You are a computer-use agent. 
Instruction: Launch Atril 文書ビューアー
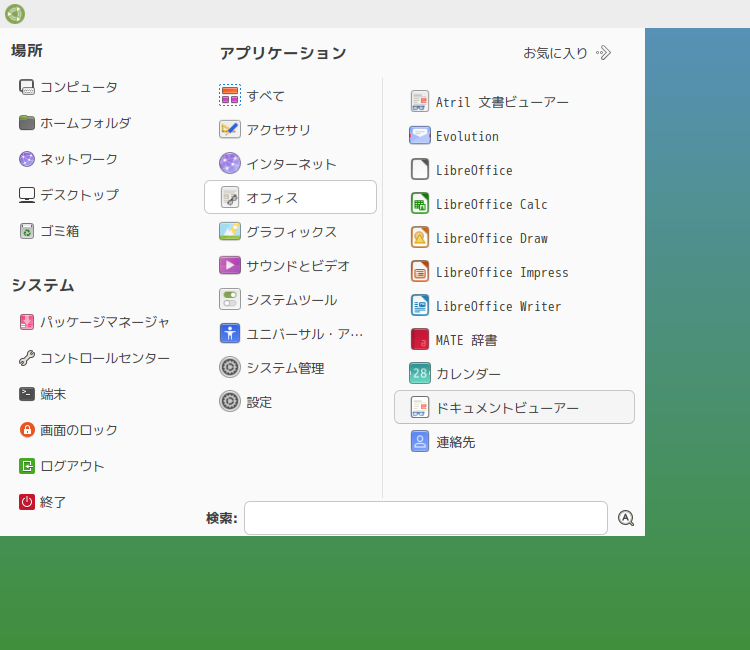coord(514,102)
